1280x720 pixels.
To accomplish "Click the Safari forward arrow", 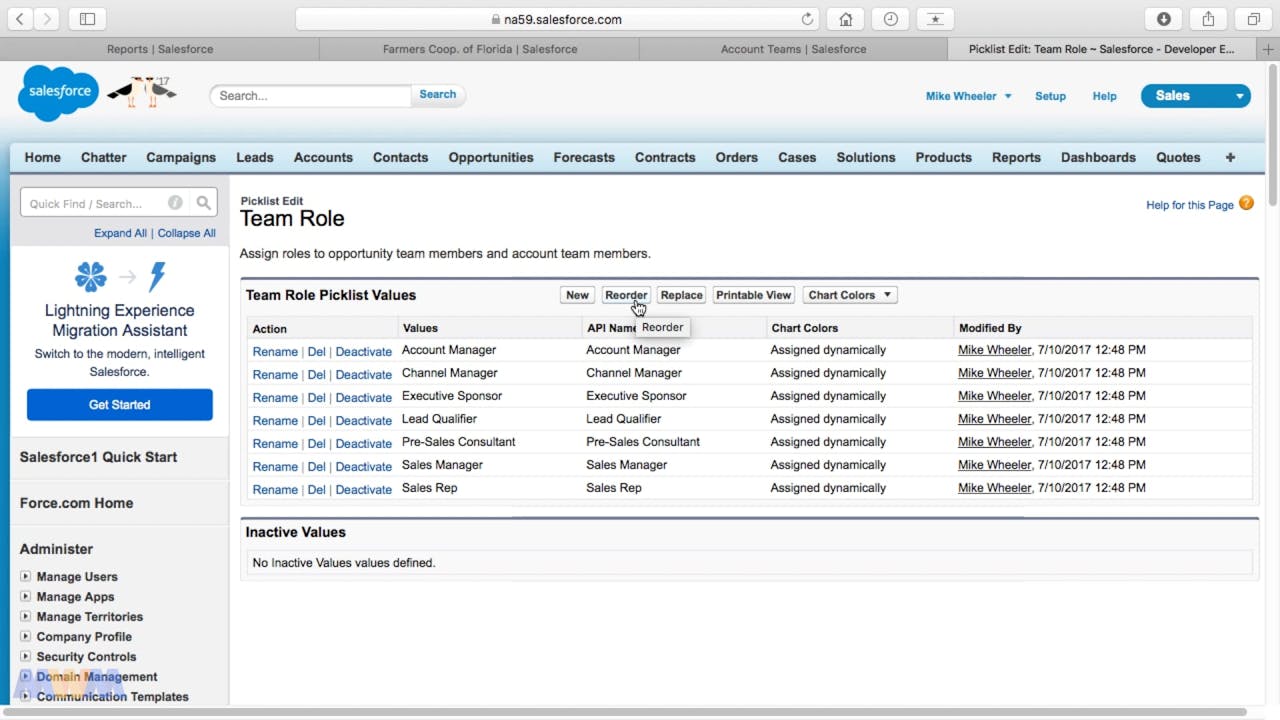I will pyautogui.click(x=47, y=19).
